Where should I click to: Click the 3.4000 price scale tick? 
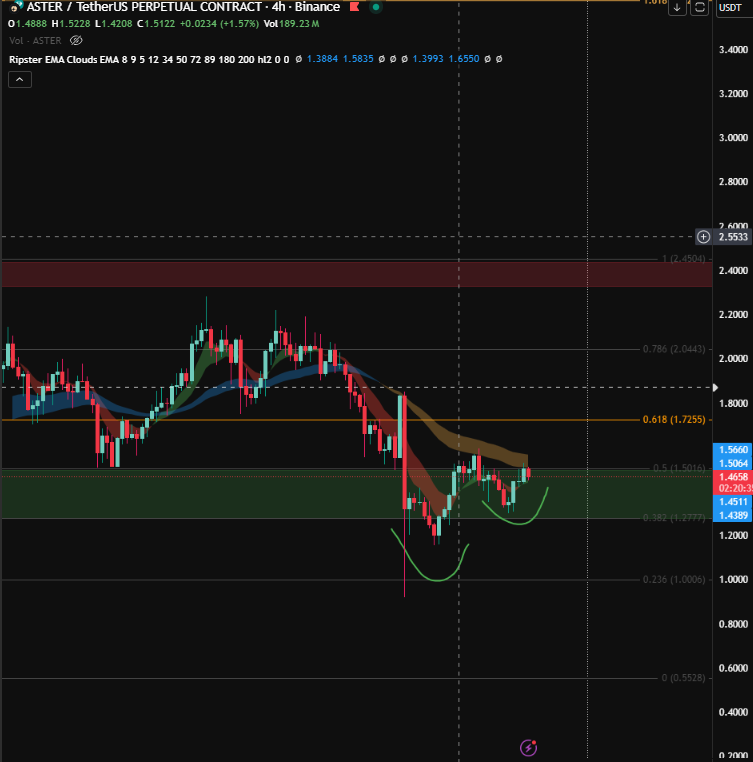733,50
